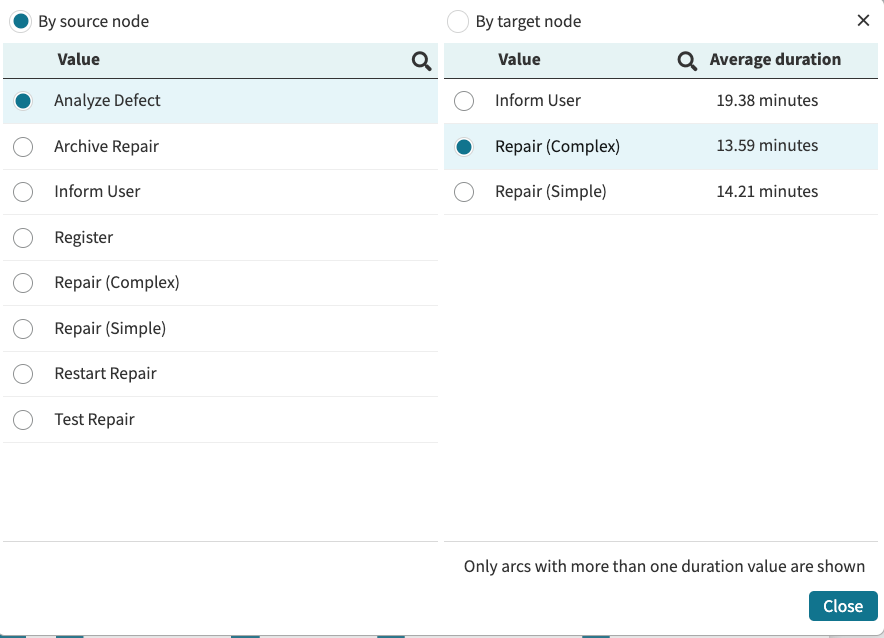The width and height of the screenshot is (884, 638).
Task: Choose Repair (Simple) with 14.21 minutes duration
Action: pos(464,192)
